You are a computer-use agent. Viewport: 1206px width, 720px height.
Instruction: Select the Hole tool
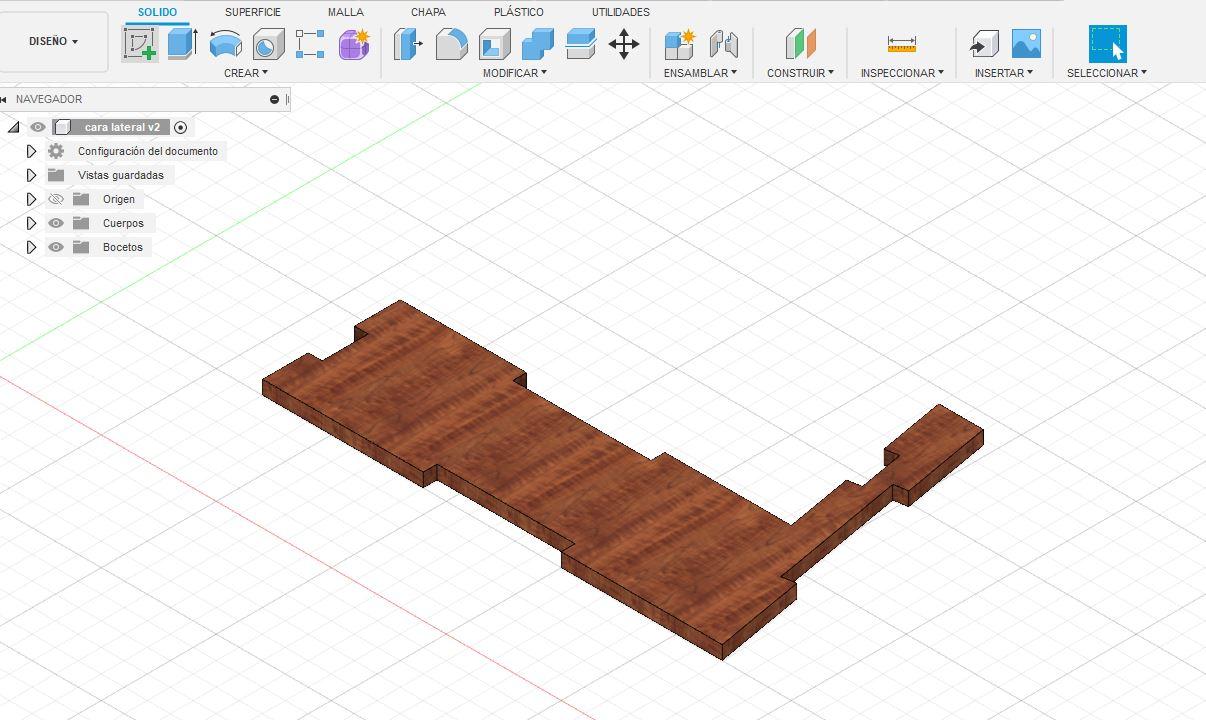click(268, 44)
